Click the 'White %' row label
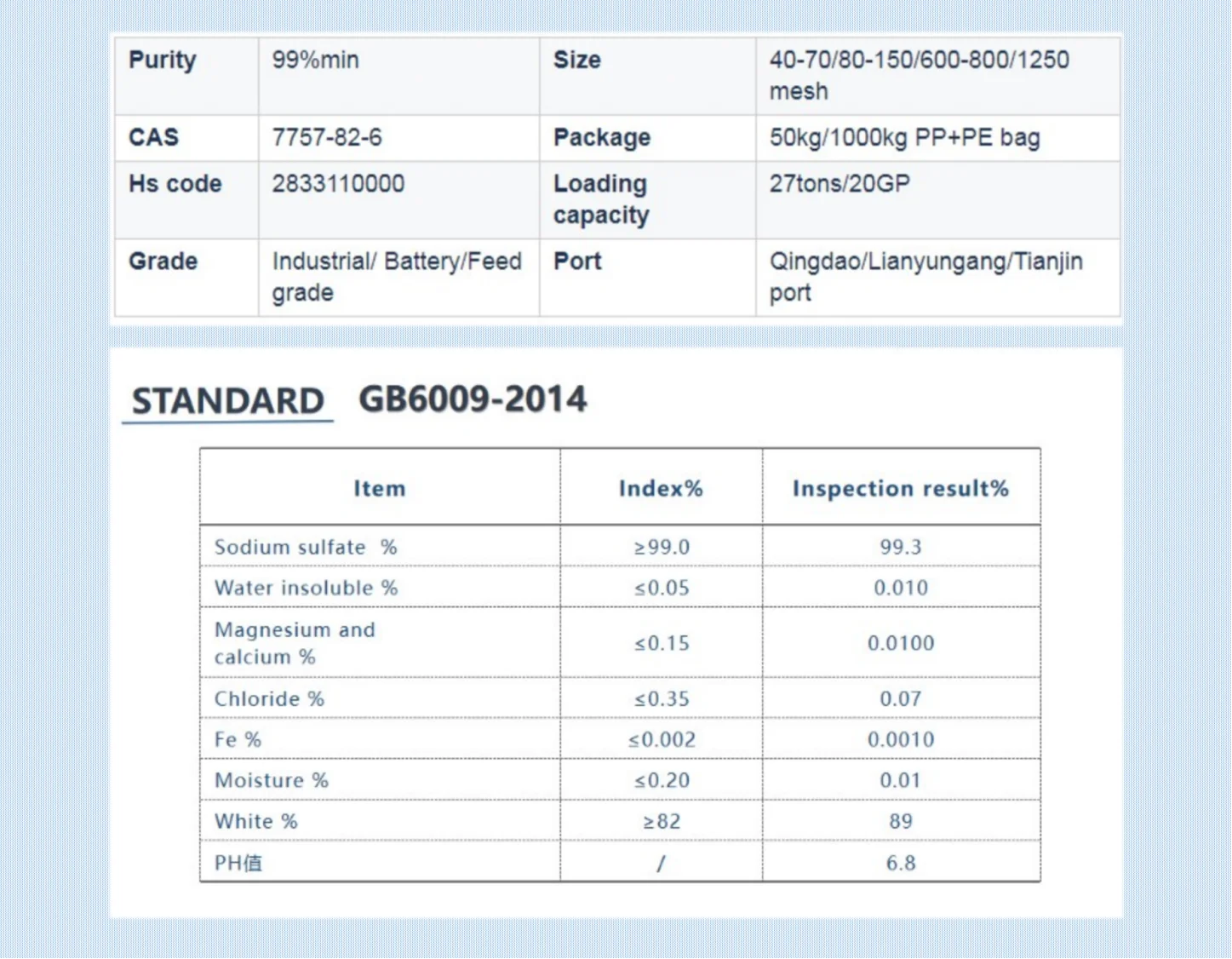 255,821
